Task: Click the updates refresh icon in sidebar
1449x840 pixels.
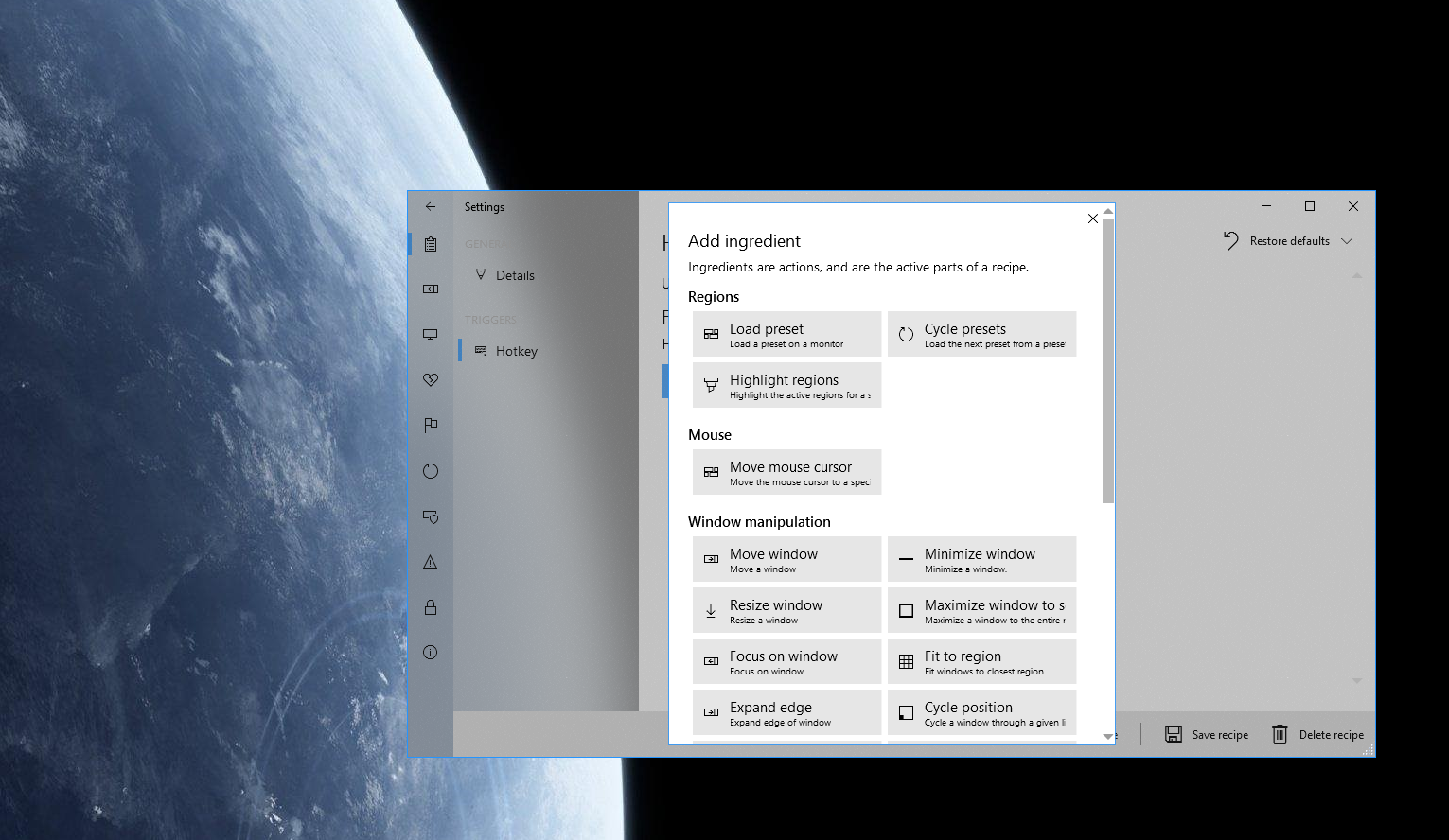Action: click(431, 470)
